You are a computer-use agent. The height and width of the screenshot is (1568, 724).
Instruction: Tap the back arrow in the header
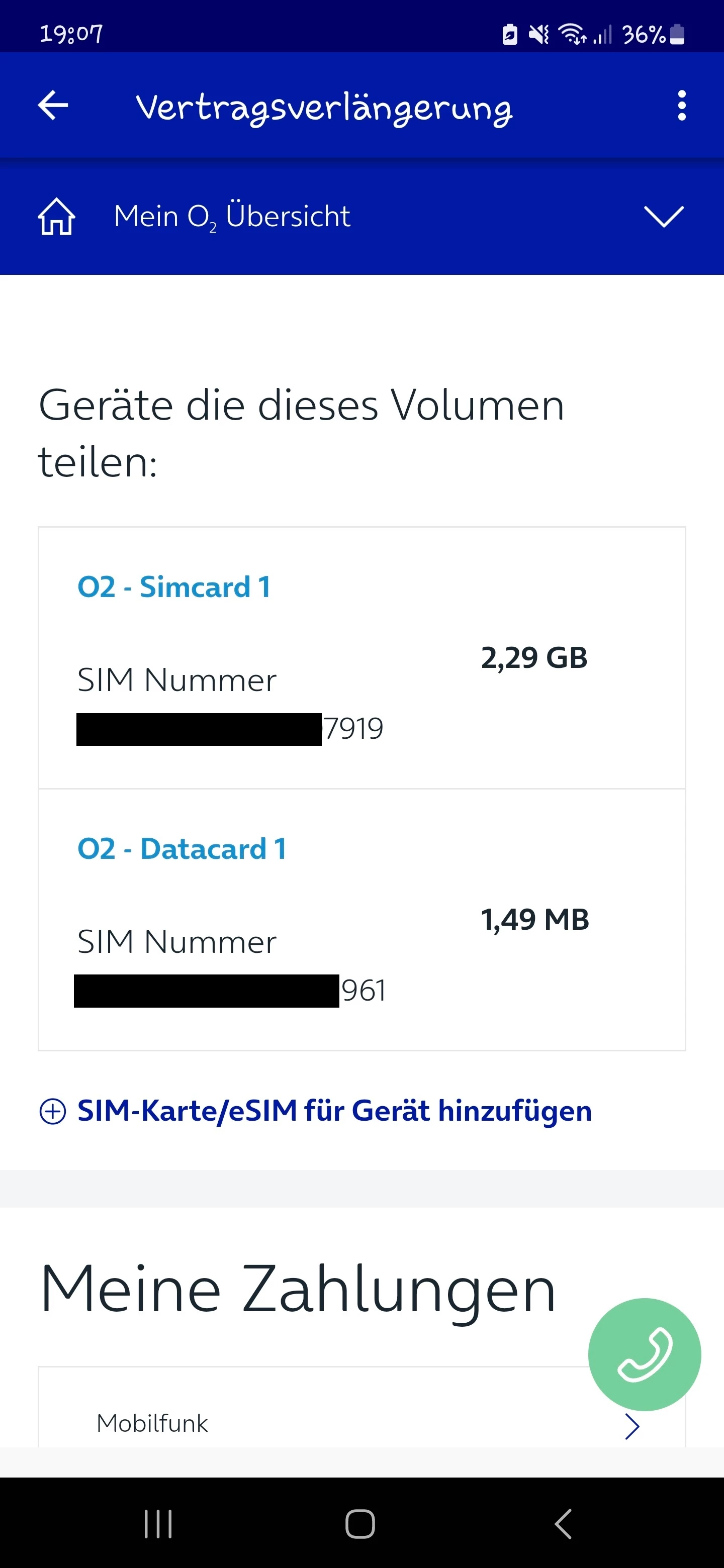(53, 106)
